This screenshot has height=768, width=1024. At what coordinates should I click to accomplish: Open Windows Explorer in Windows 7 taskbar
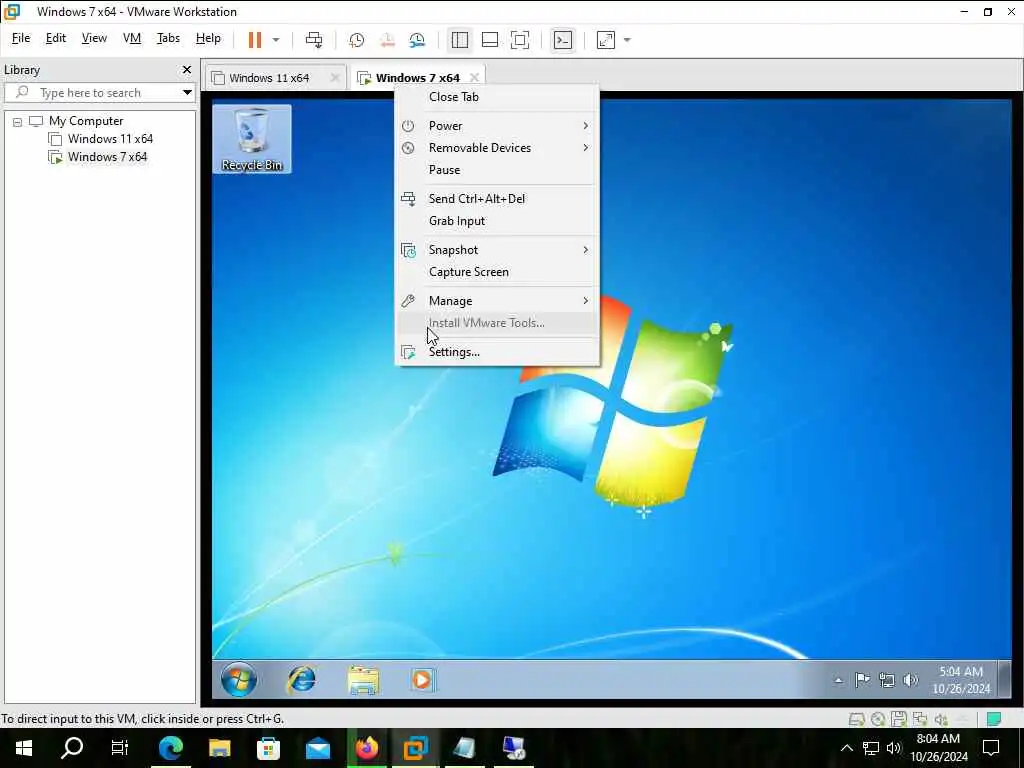[x=363, y=680]
